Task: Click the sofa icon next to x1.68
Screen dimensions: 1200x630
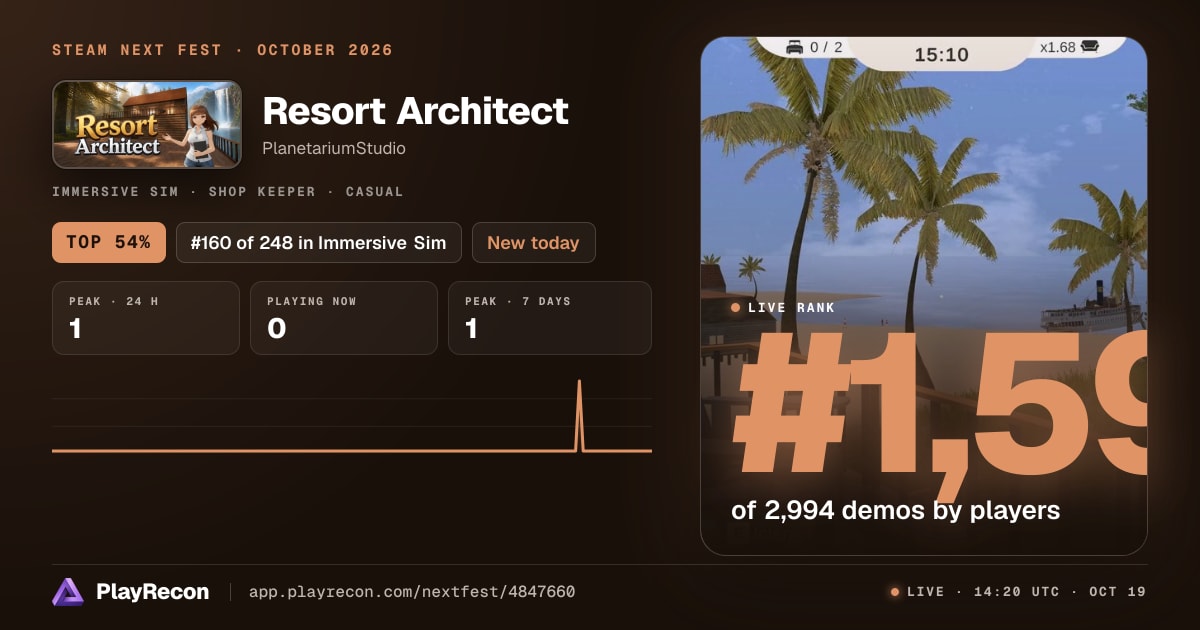Action: [1090, 47]
